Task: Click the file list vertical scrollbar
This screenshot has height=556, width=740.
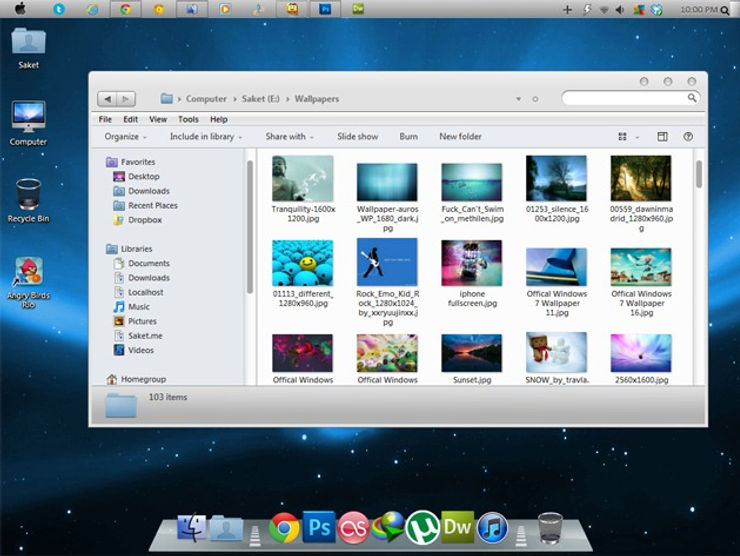Action: (698, 174)
